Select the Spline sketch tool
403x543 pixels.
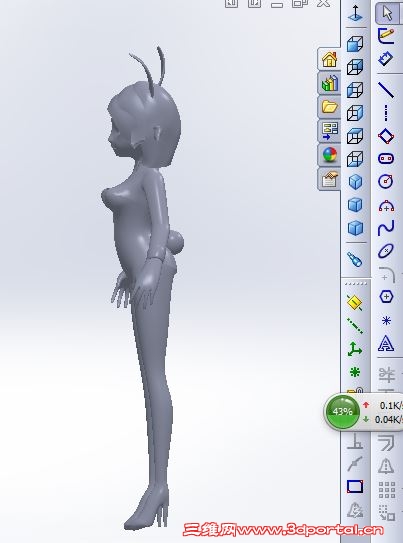386,228
